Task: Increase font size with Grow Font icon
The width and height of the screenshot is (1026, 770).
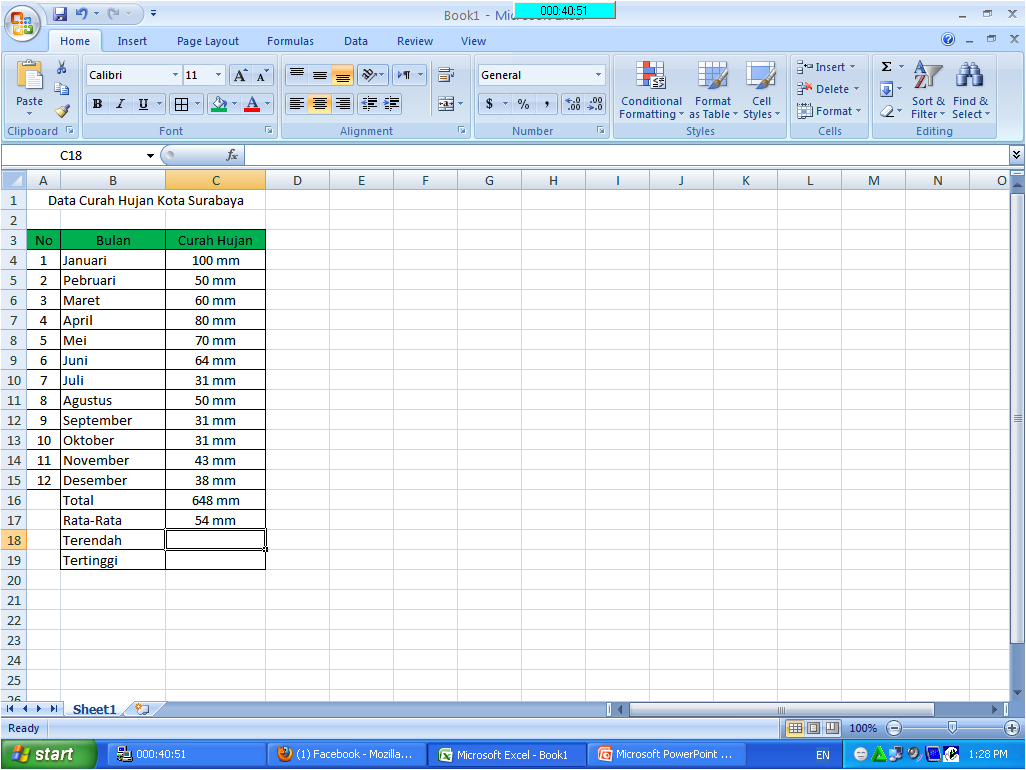Action: pyautogui.click(x=240, y=75)
